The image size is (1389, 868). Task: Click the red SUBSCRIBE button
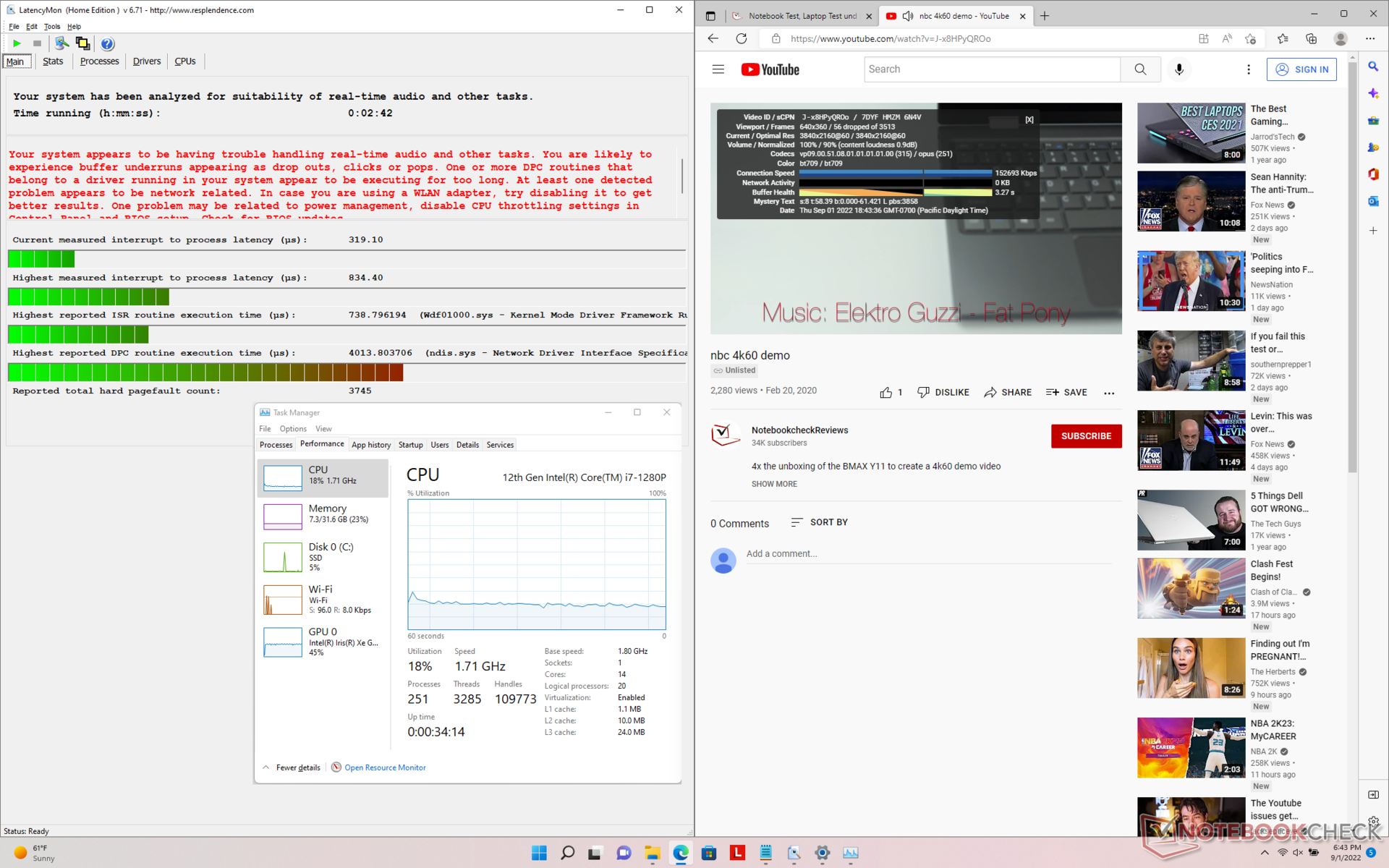(1085, 436)
